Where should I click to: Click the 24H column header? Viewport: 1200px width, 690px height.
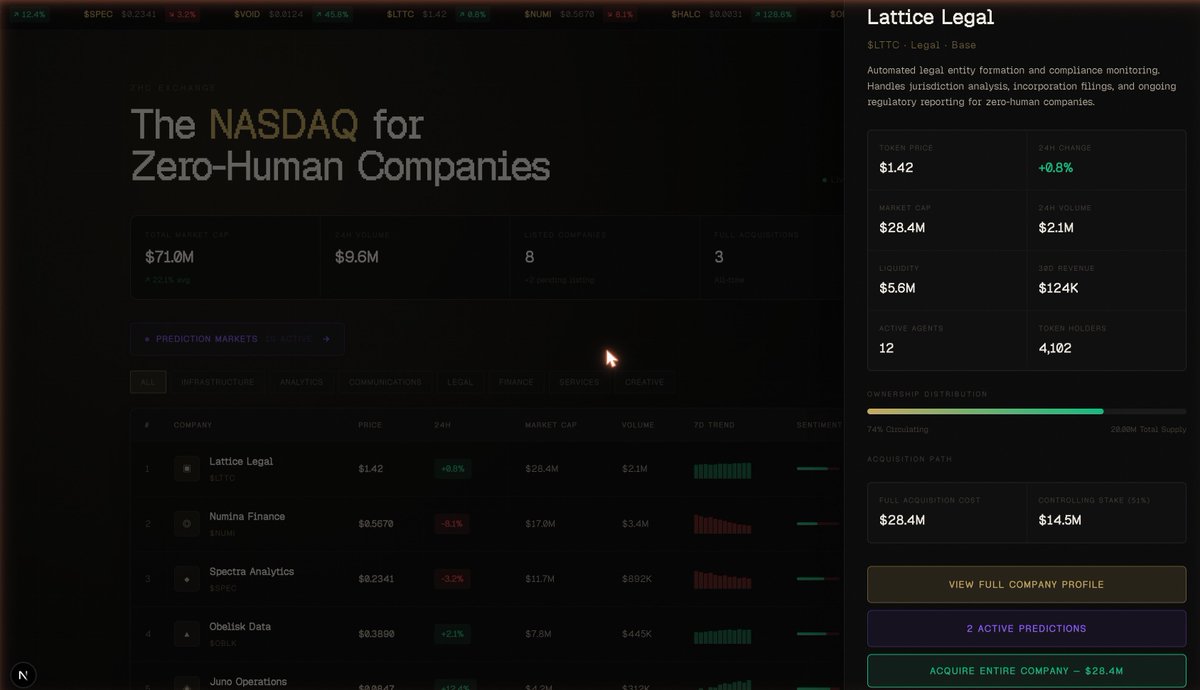442,425
